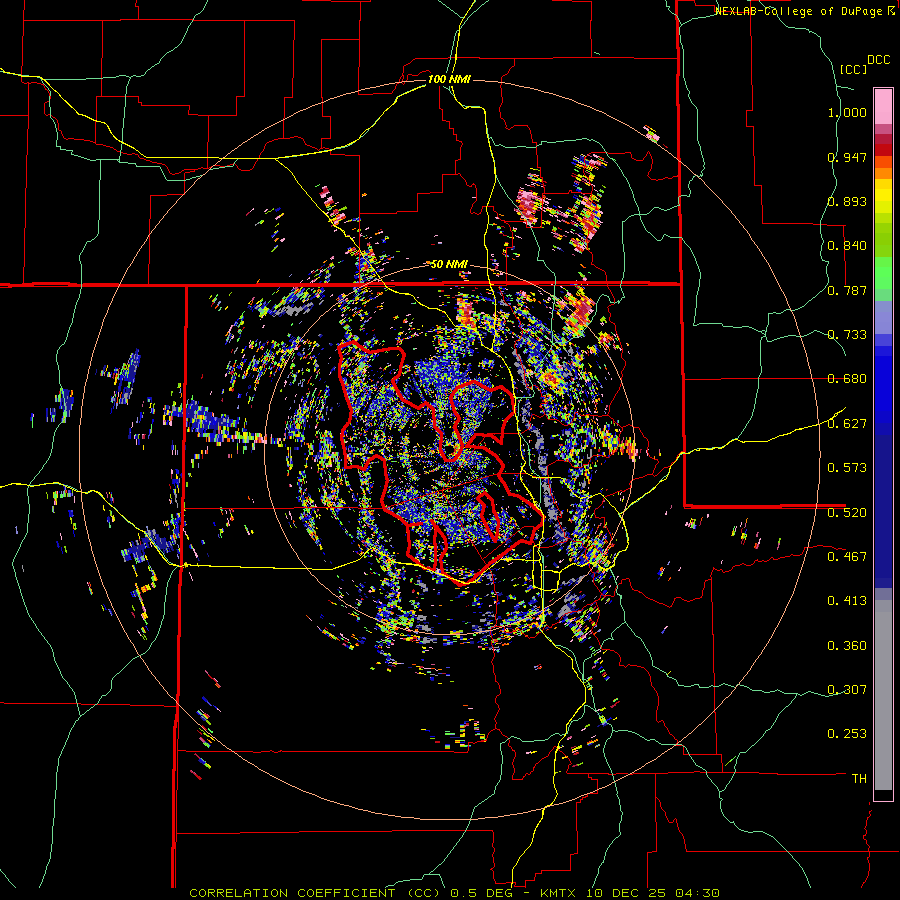Click the [CC] legend unit label
The image size is (900, 900).
[853, 69]
